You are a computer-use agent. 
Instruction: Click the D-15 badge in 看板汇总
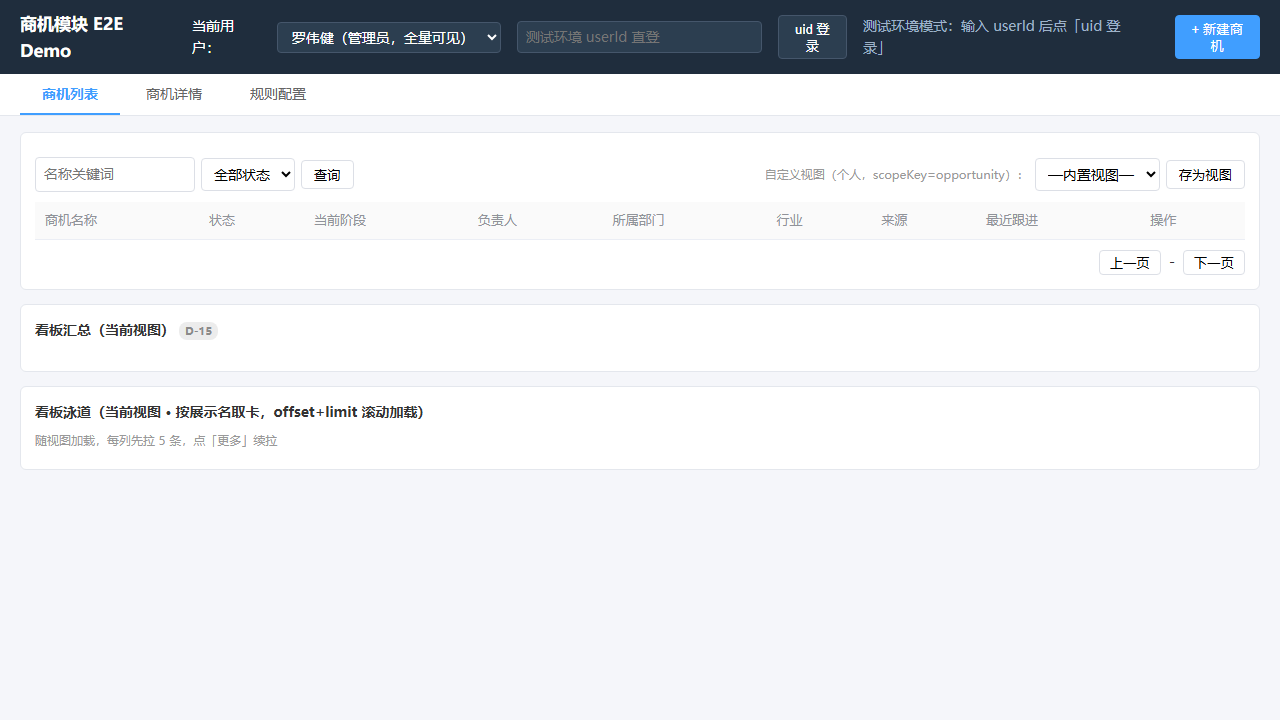point(198,331)
